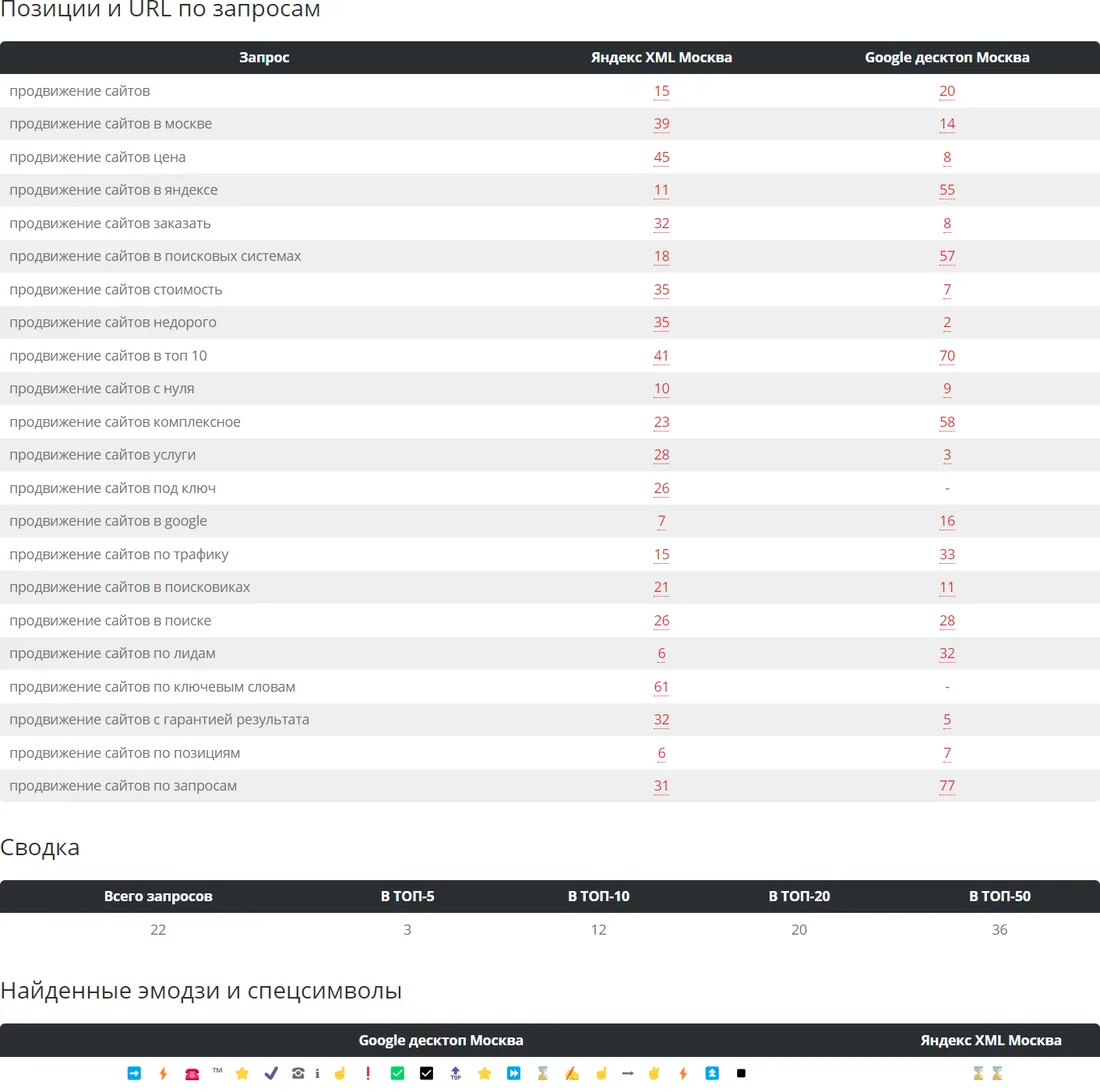Click the blue fast-forward emoji
The height and width of the screenshot is (1092, 1100).
pos(514,1073)
